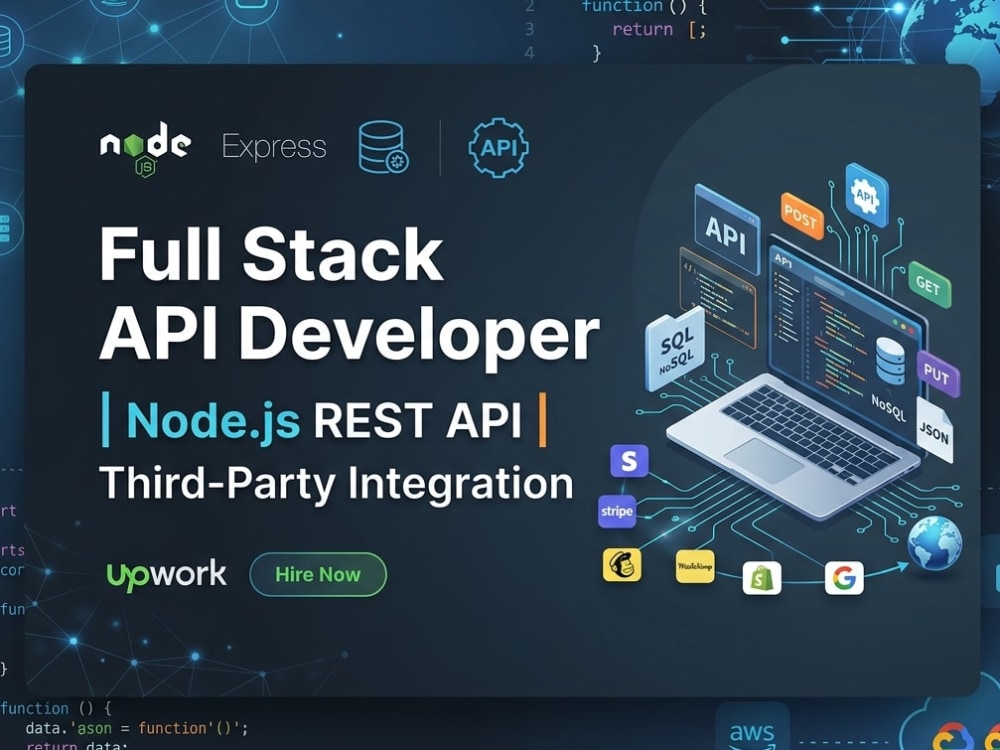Screen dimensions: 1000x750
Task: Click the "NoSQL" label on laptop screen
Action: tap(888, 408)
